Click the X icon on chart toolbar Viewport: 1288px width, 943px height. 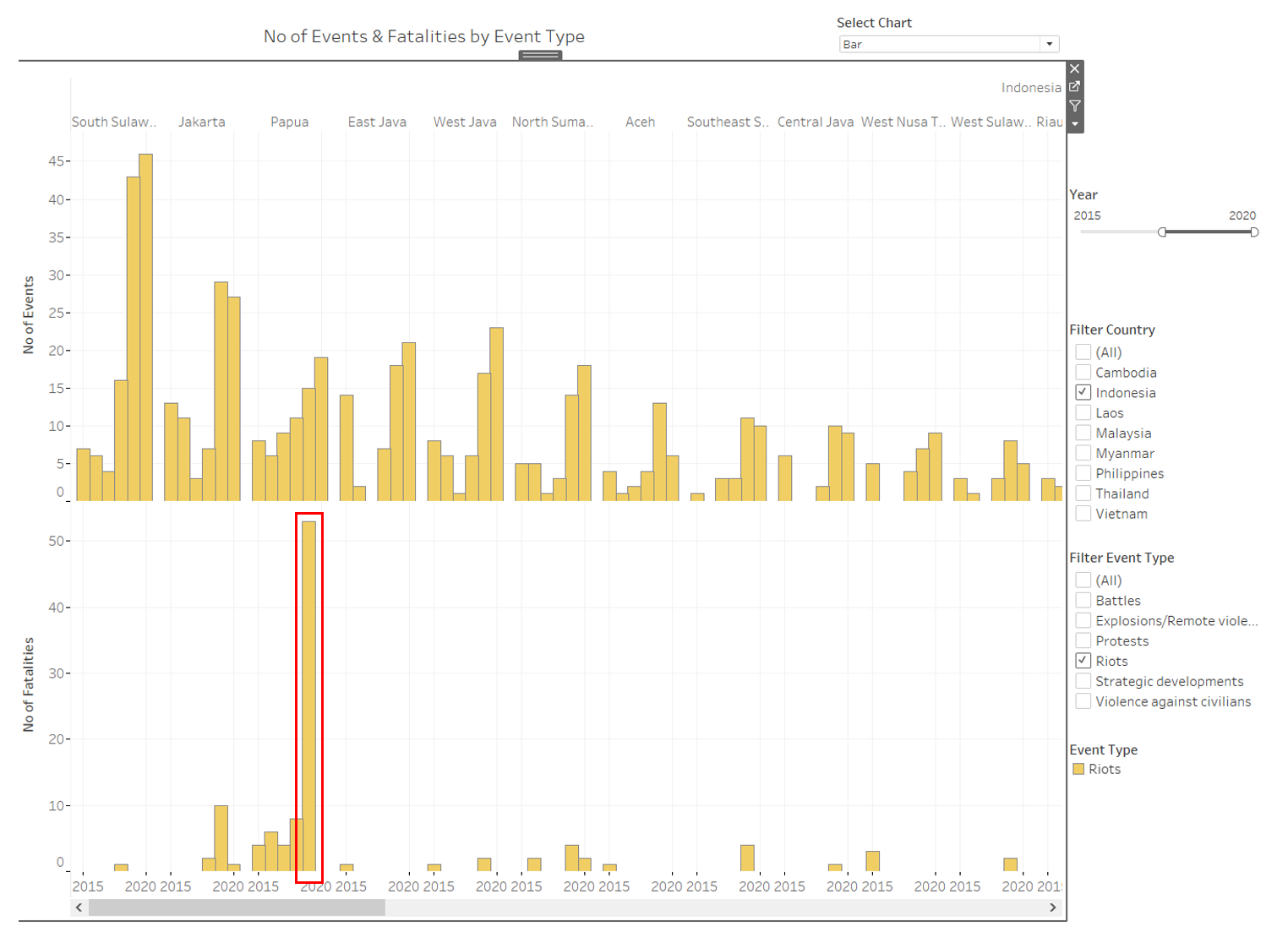[1074, 69]
